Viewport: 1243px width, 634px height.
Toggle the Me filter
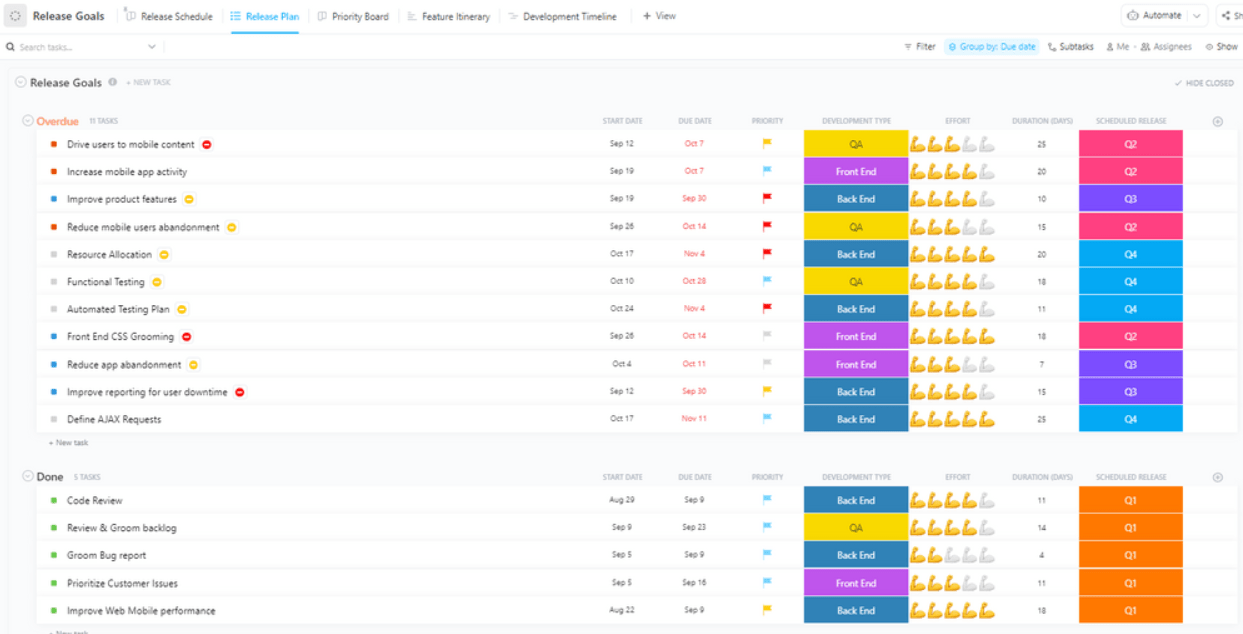click(x=1118, y=47)
